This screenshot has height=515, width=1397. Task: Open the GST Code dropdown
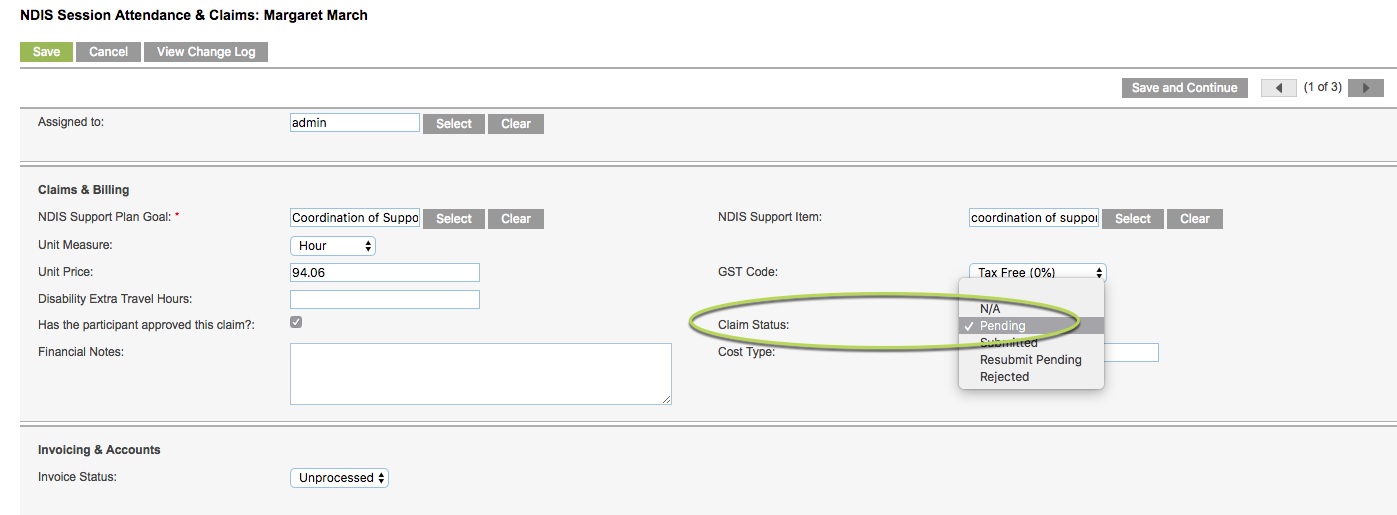click(1038, 272)
